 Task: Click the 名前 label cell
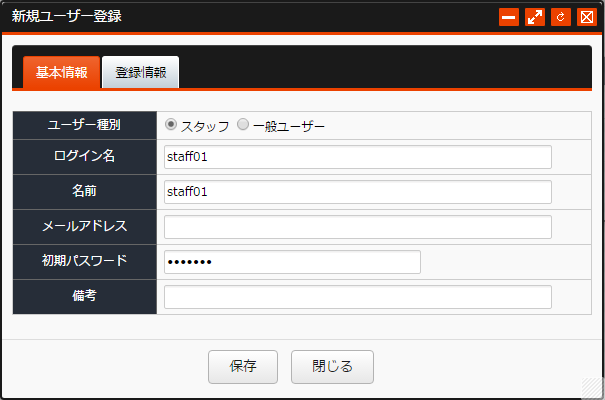click(84, 192)
